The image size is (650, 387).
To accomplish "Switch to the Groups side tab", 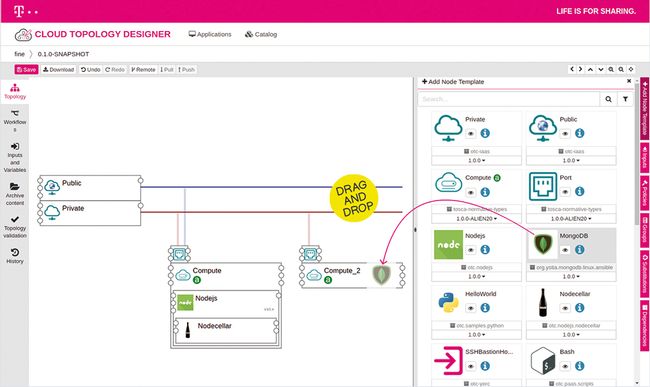I will (x=645, y=230).
